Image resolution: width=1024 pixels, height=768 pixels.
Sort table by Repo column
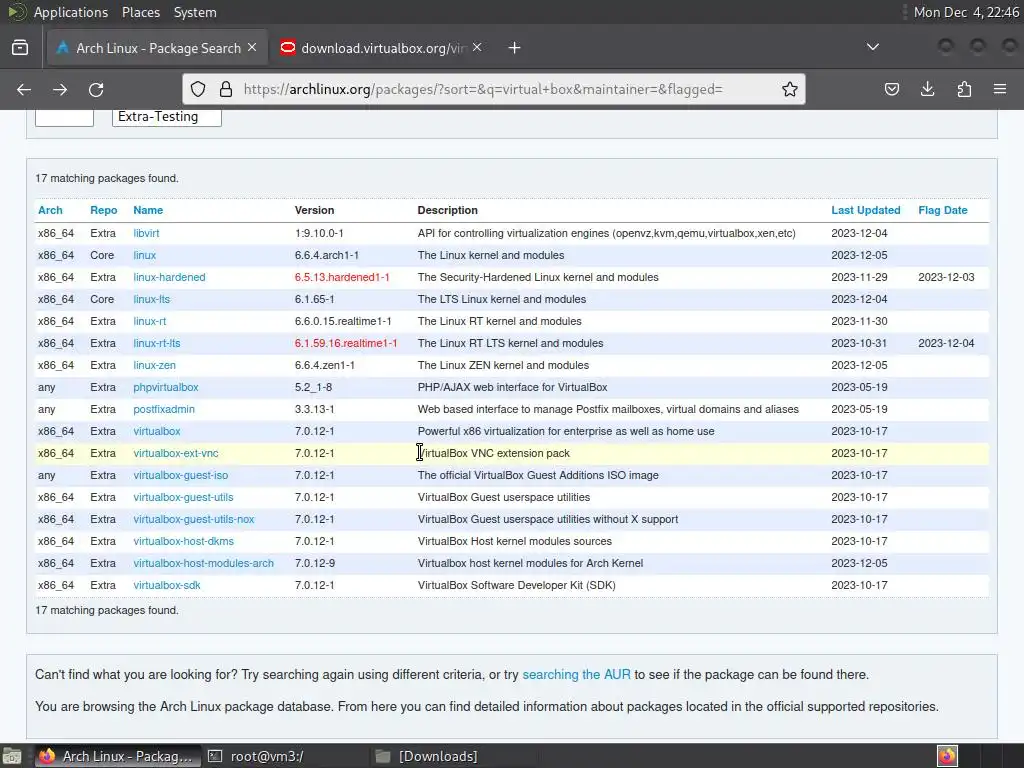click(103, 210)
